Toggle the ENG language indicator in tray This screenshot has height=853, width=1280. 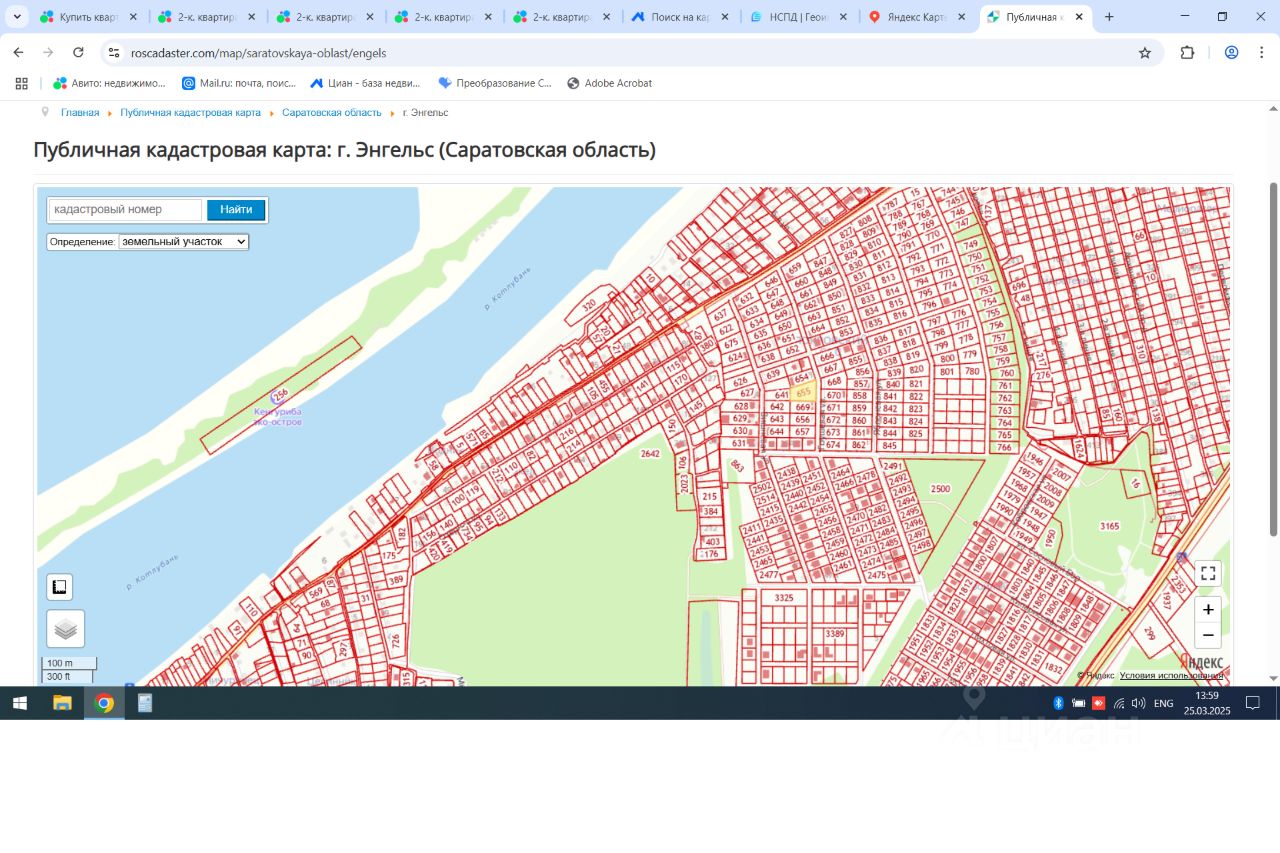[x=1163, y=703]
